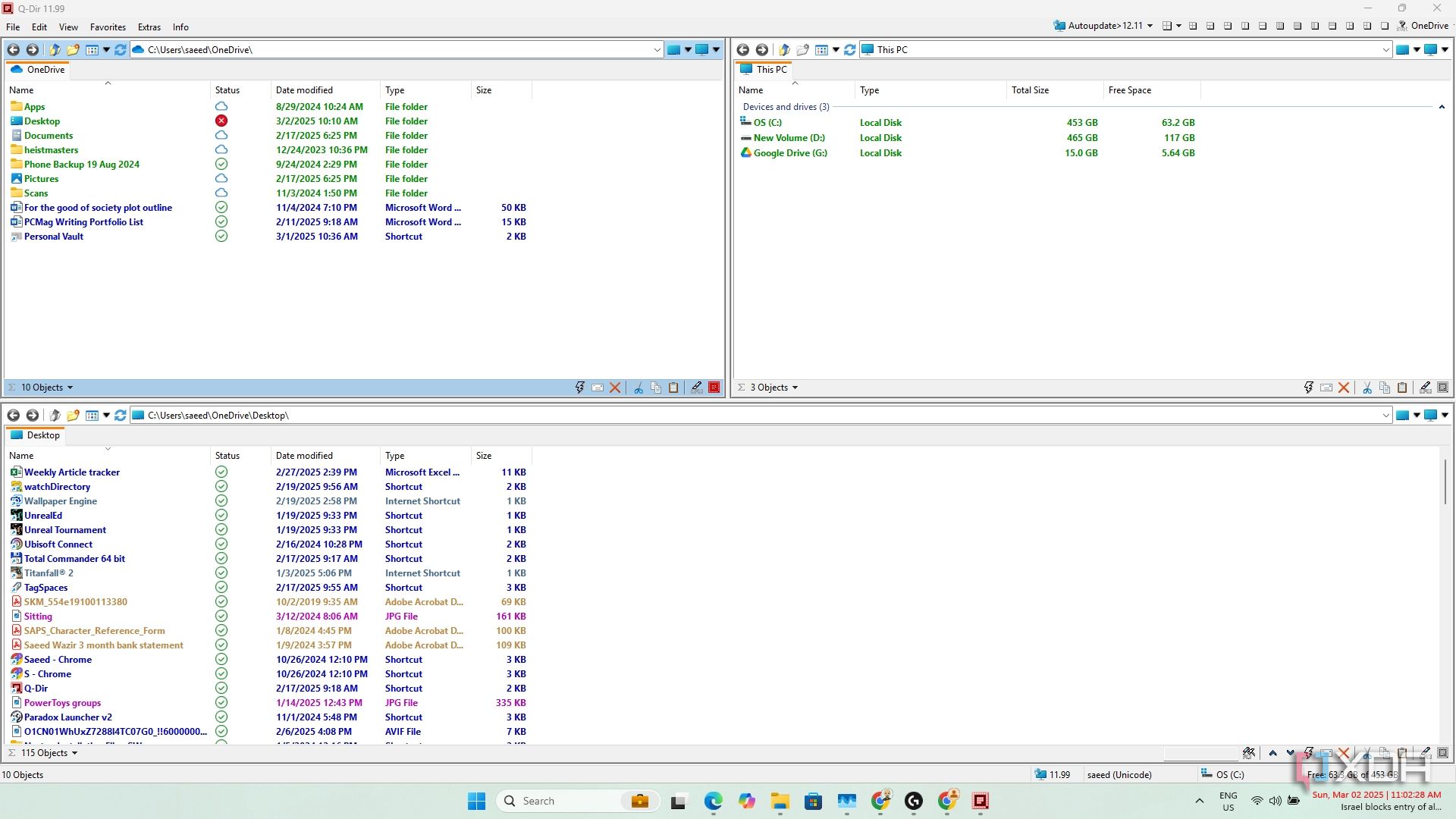
Task: Copy selection in the OneDrive pane
Action: pyautogui.click(x=656, y=388)
